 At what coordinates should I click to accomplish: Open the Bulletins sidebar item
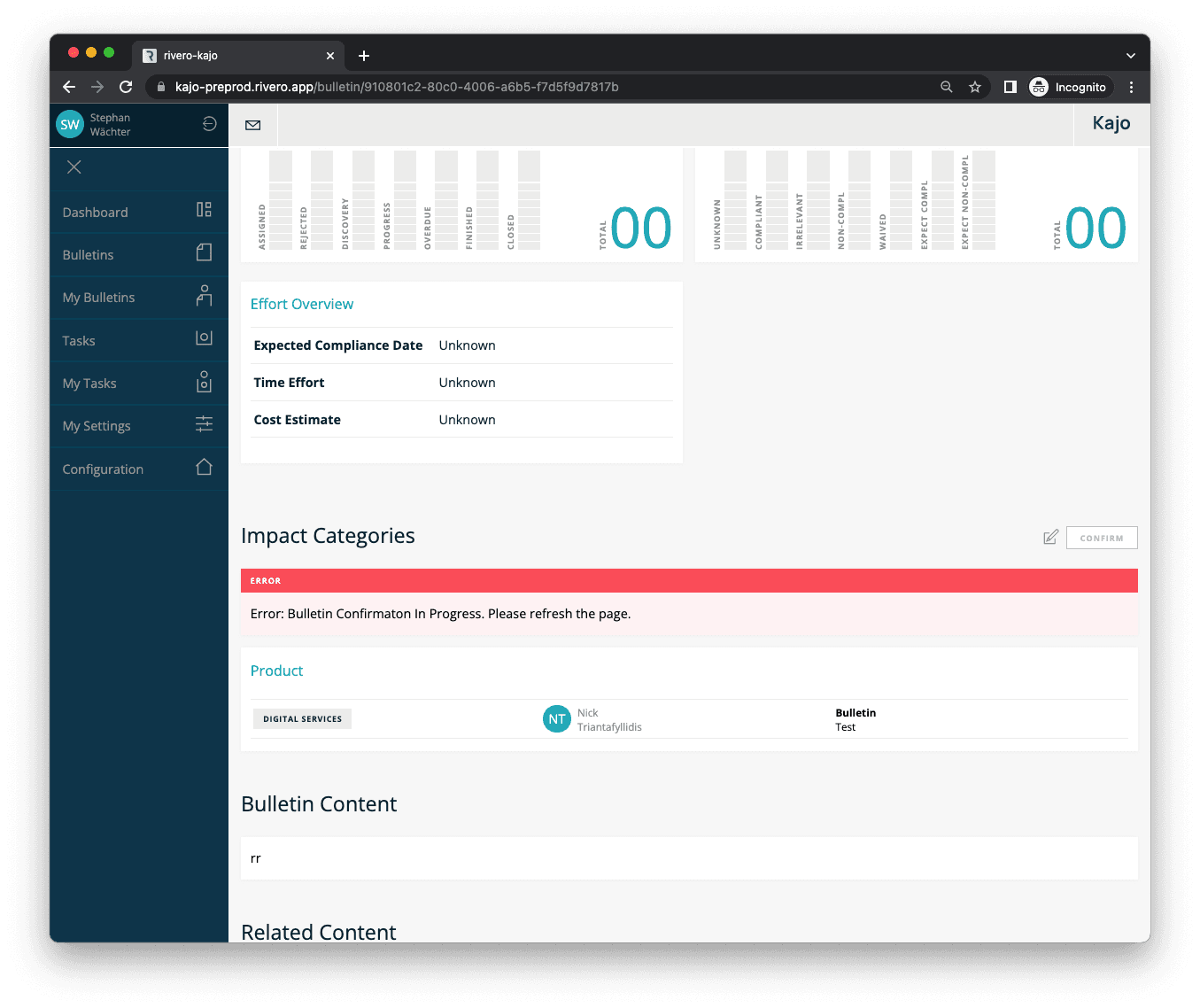click(x=139, y=255)
